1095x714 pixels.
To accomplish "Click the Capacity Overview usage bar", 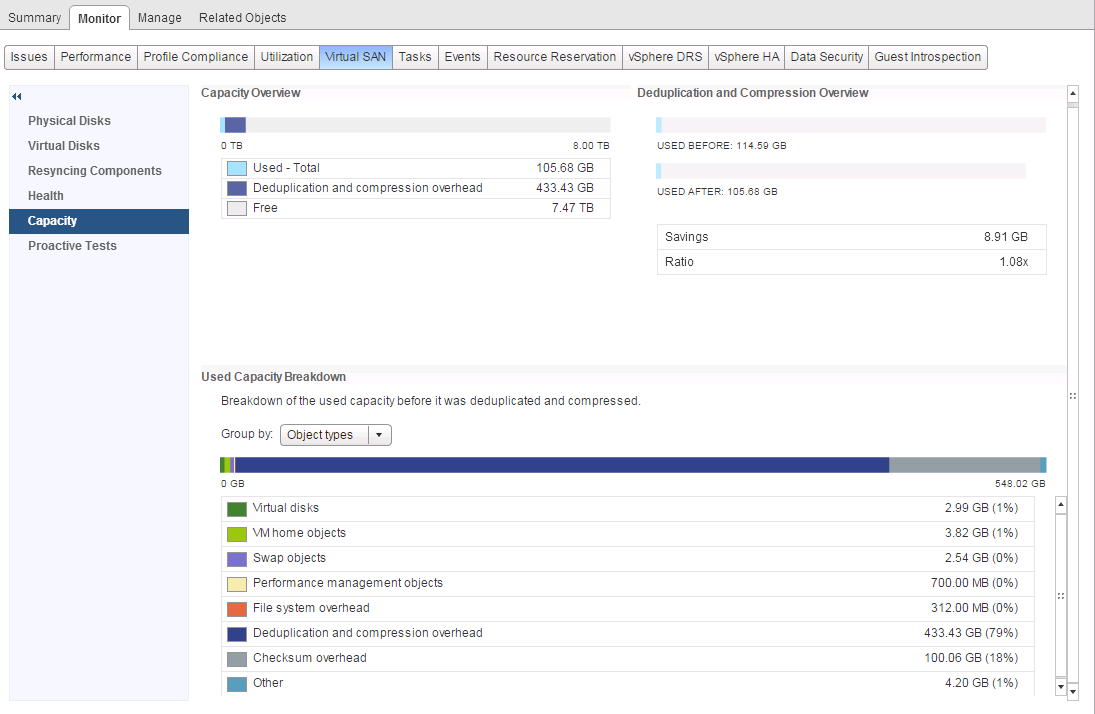I will (x=415, y=125).
